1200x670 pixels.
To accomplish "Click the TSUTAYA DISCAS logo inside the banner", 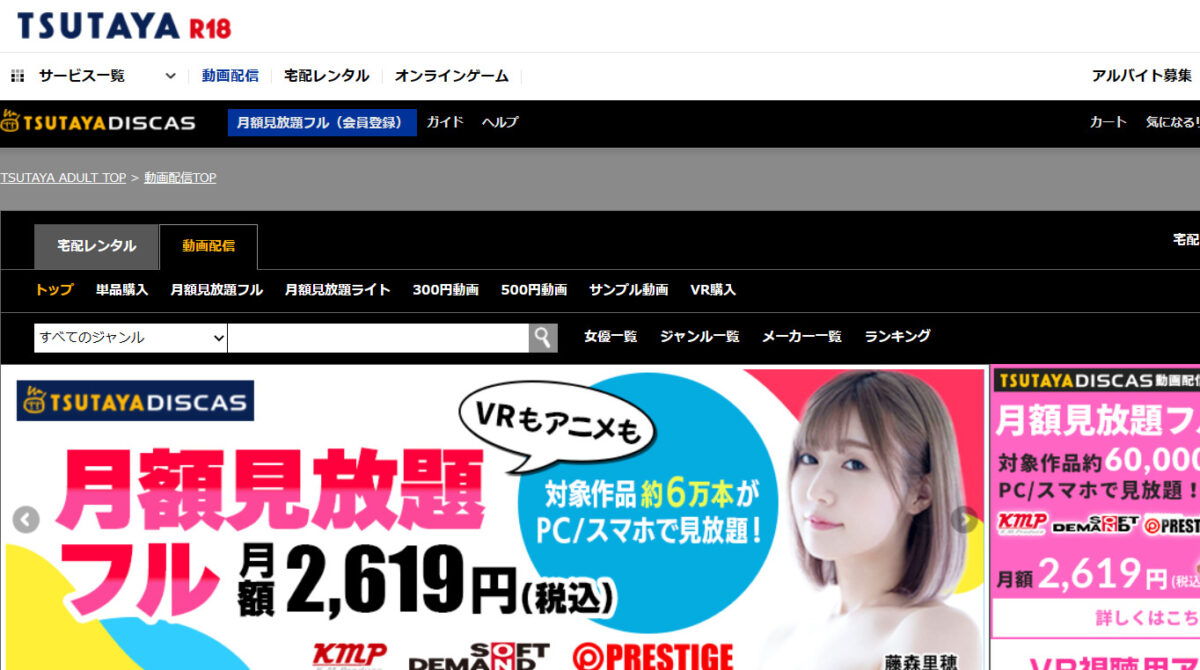I will [x=135, y=401].
